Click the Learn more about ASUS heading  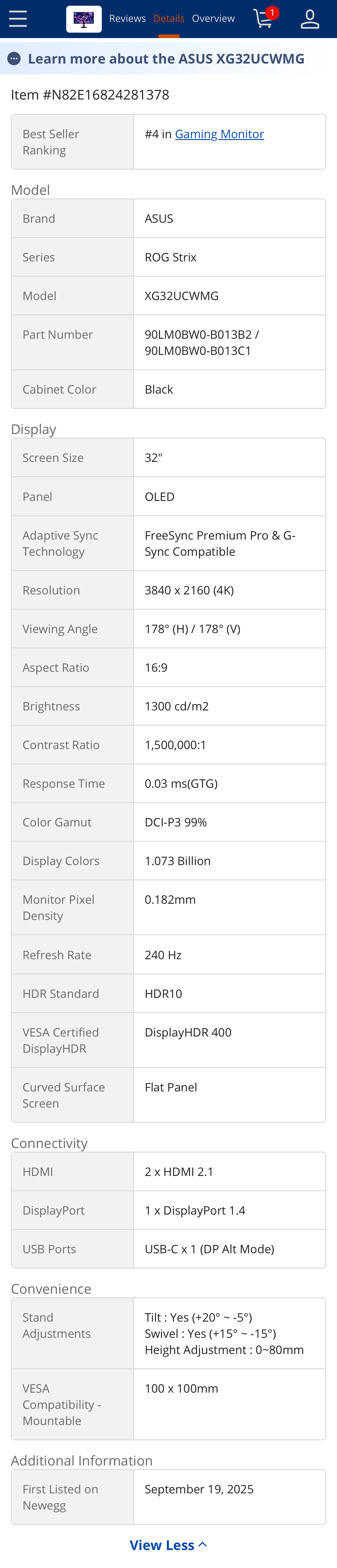[x=166, y=59]
